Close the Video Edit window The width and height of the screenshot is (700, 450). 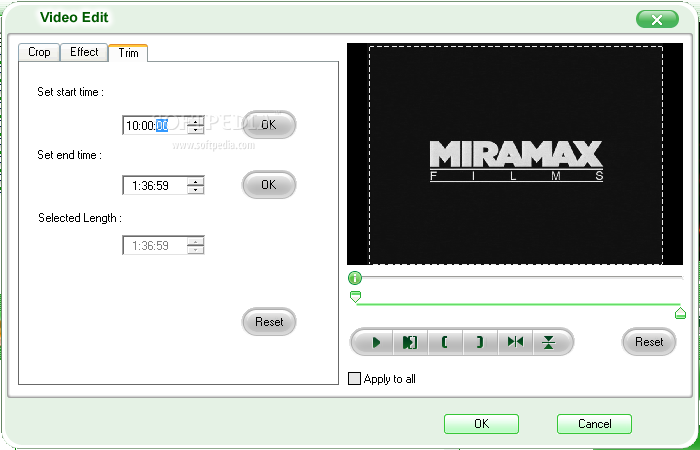point(657,20)
